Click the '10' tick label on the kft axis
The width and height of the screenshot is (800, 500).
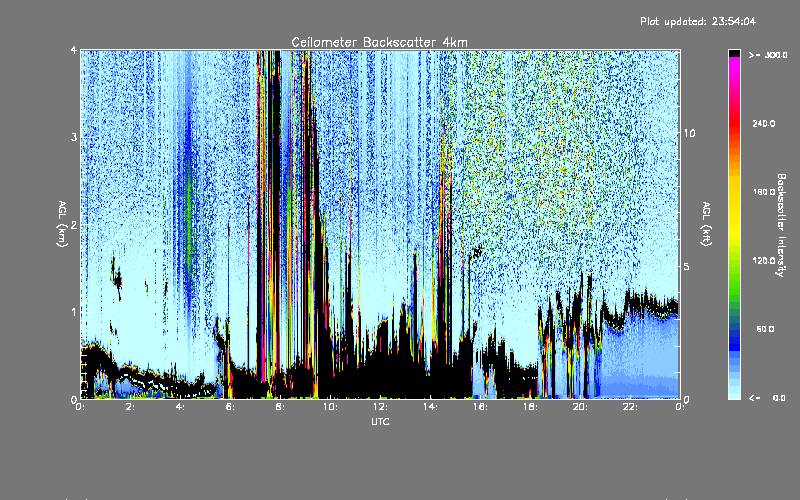[689, 134]
